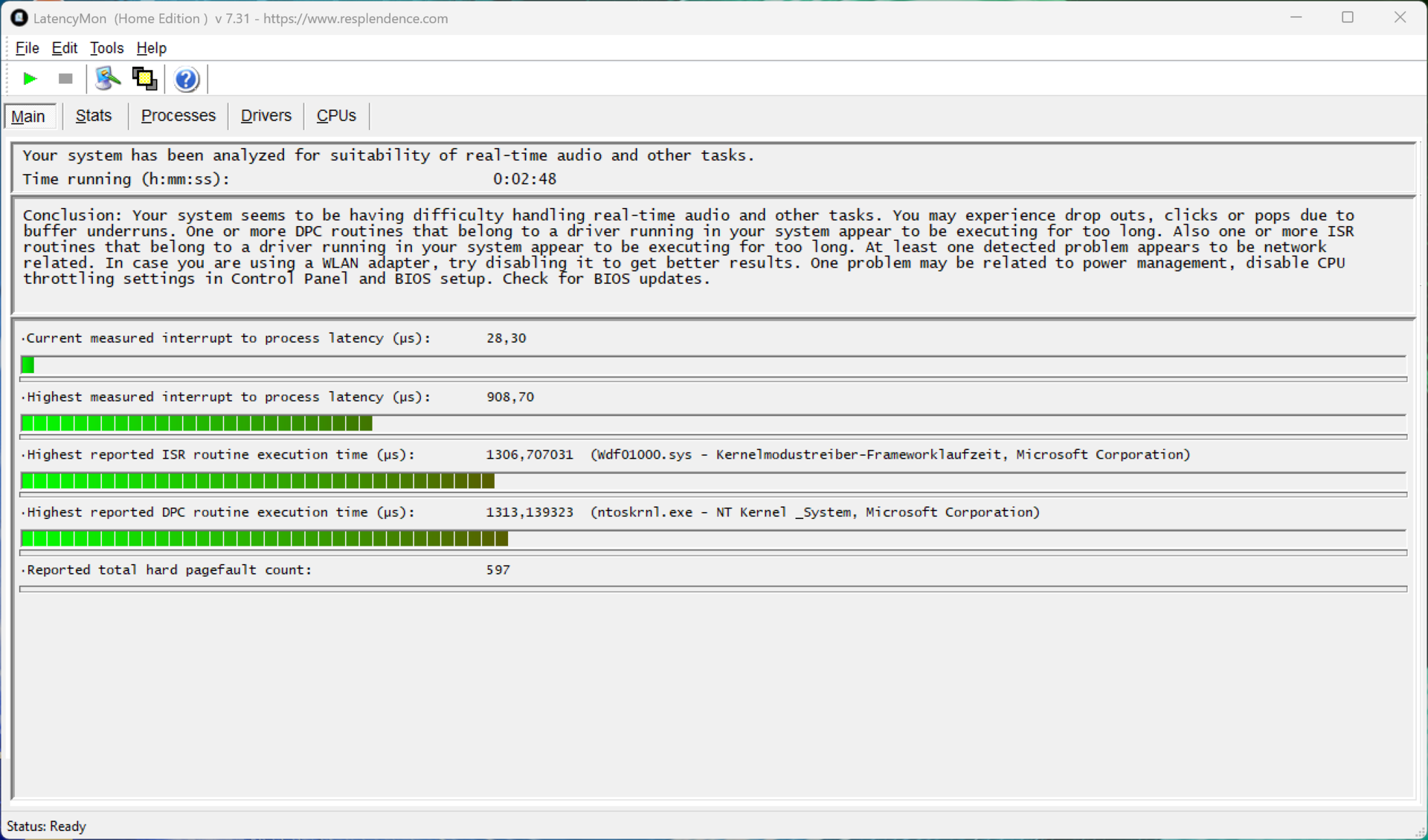
Task: Switch to the Drivers tab
Action: [266, 116]
